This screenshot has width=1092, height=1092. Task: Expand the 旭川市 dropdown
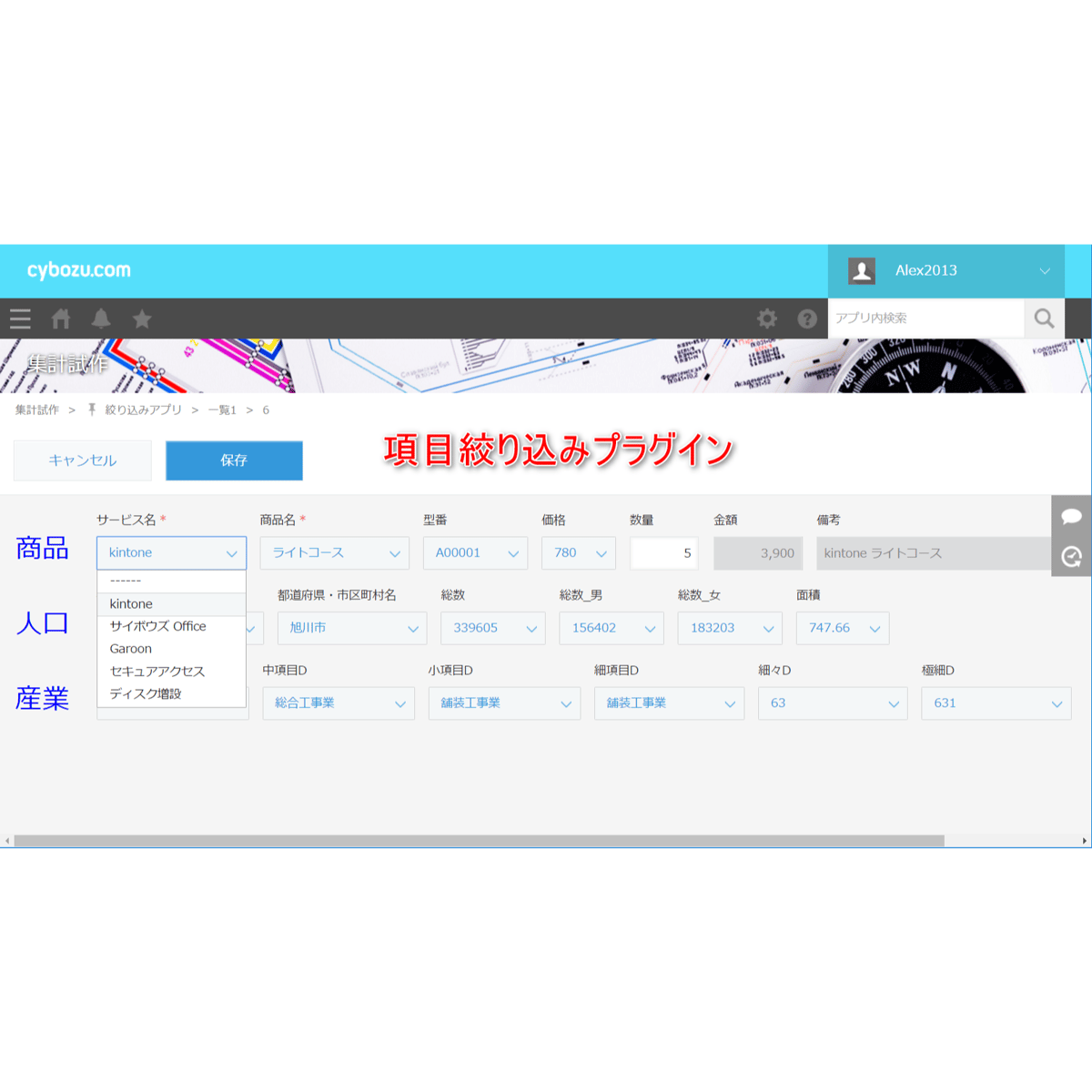tap(352, 628)
